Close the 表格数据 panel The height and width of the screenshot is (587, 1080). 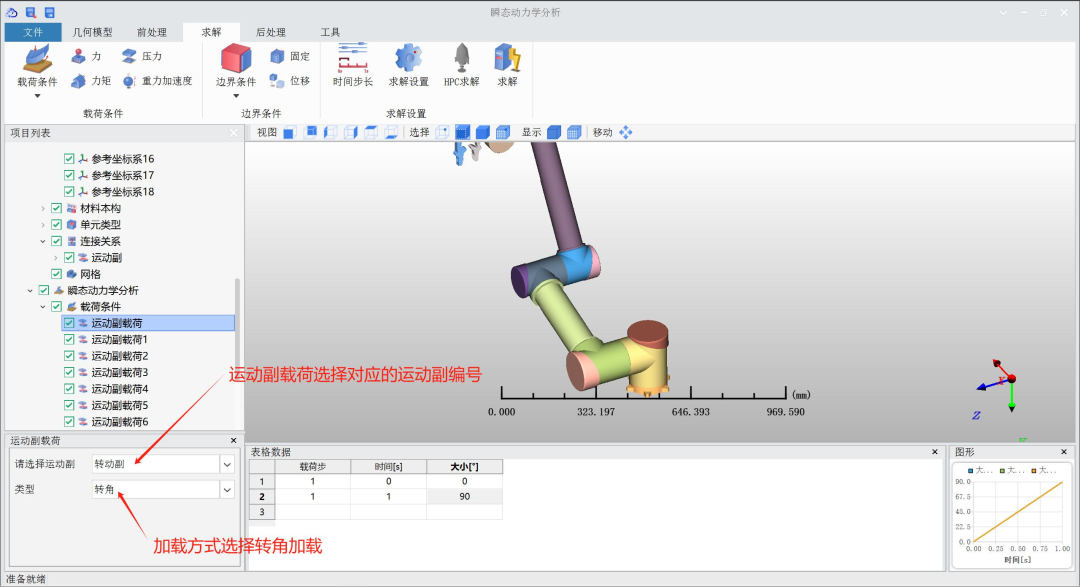pos(935,452)
